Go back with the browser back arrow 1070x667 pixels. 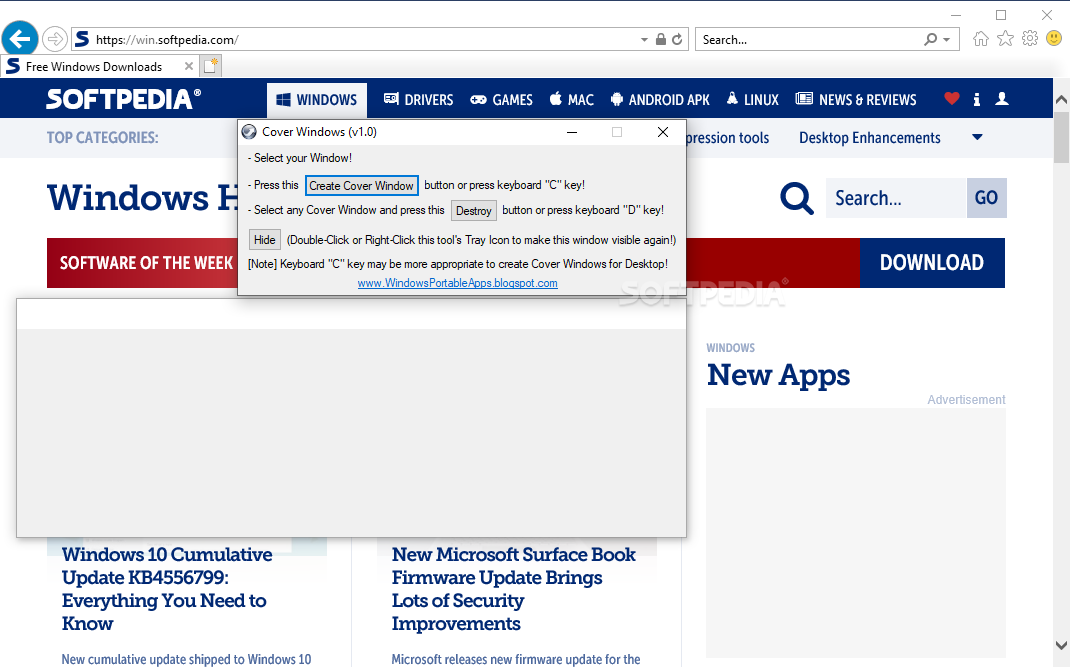click(x=20, y=39)
